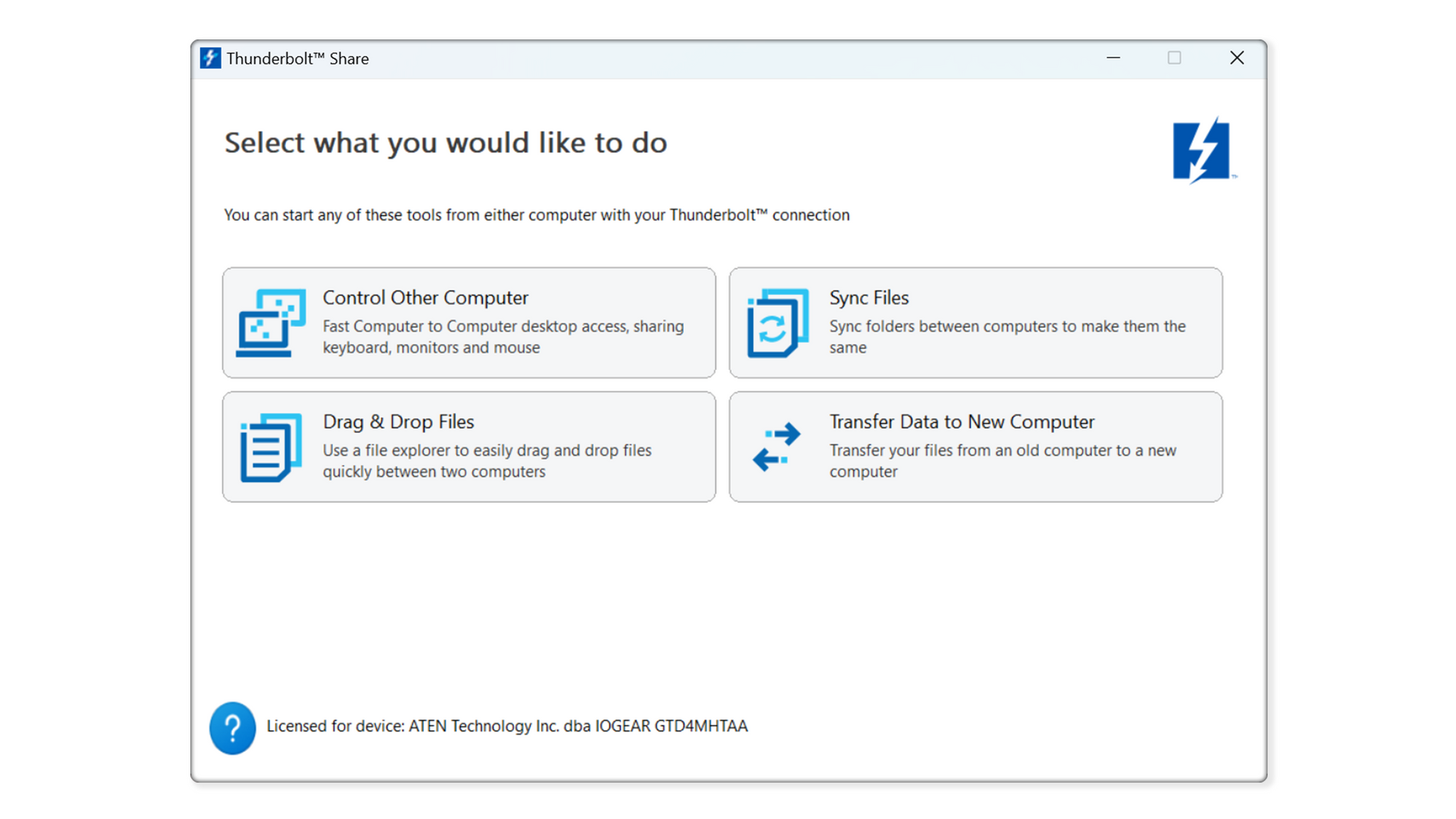Click the Drag & Drop Files document icon
This screenshot has height=819, width=1456.
point(270,447)
